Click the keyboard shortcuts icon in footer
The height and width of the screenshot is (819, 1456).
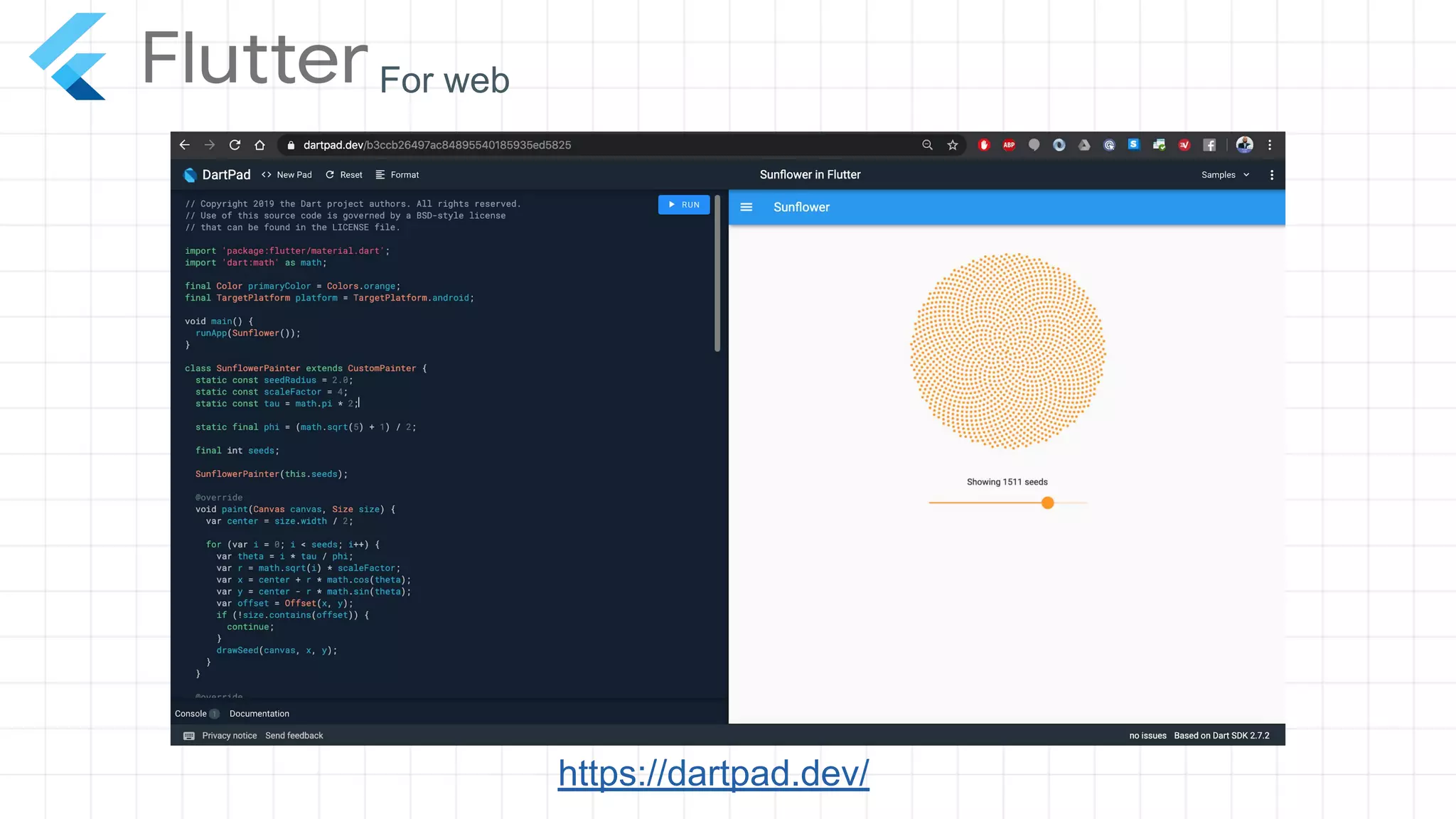point(189,736)
